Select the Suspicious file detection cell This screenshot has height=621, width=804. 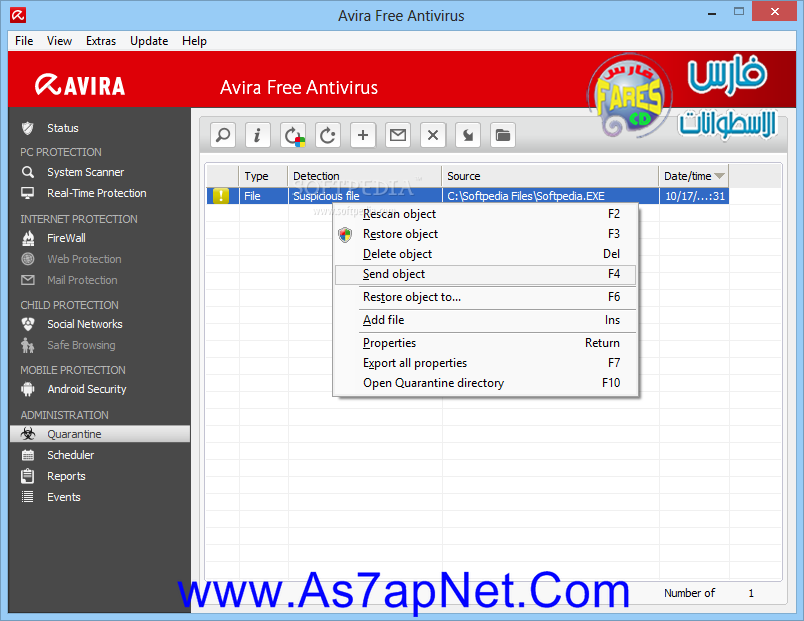[365, 196]
